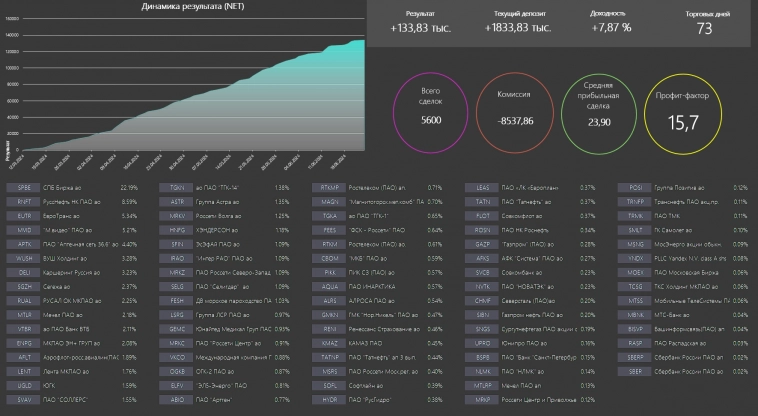Select the GAZP ticker badge
758x416 pixels.
click(483, 243)
